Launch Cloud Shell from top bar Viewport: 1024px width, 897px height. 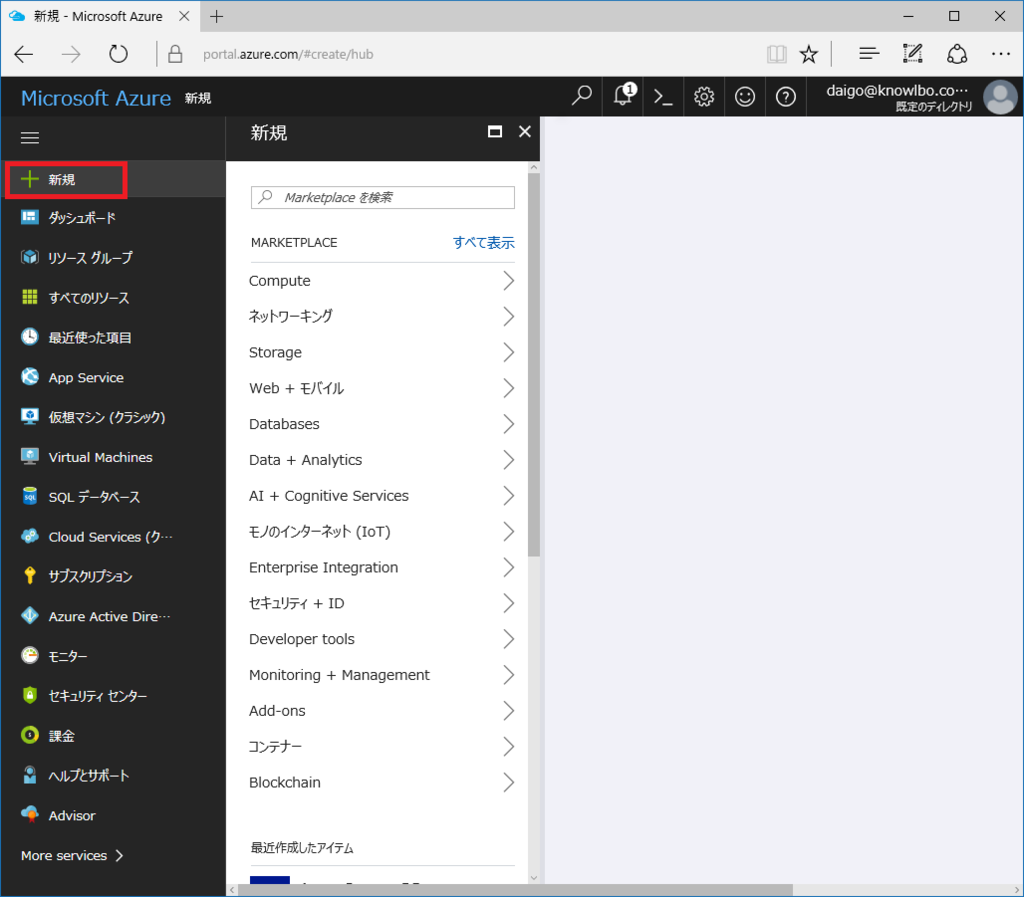663,97
